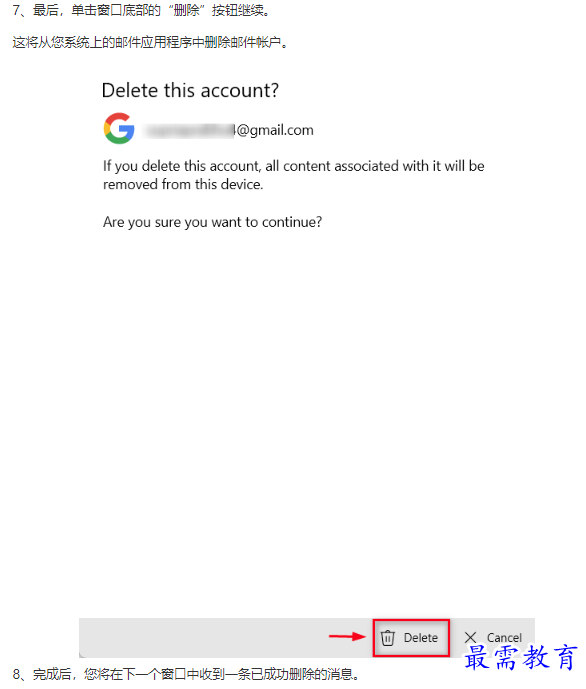Click the 'removed from this device.' line

pos(183,184)
